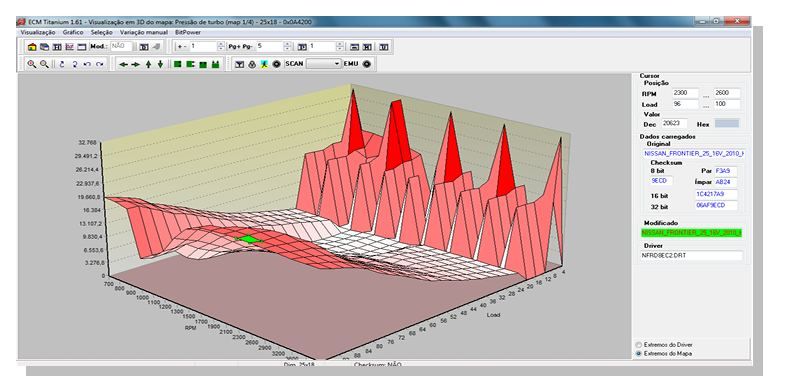The image size is (787, 388).
Task: Click the green left arrow icon
Action: [123, 65]
